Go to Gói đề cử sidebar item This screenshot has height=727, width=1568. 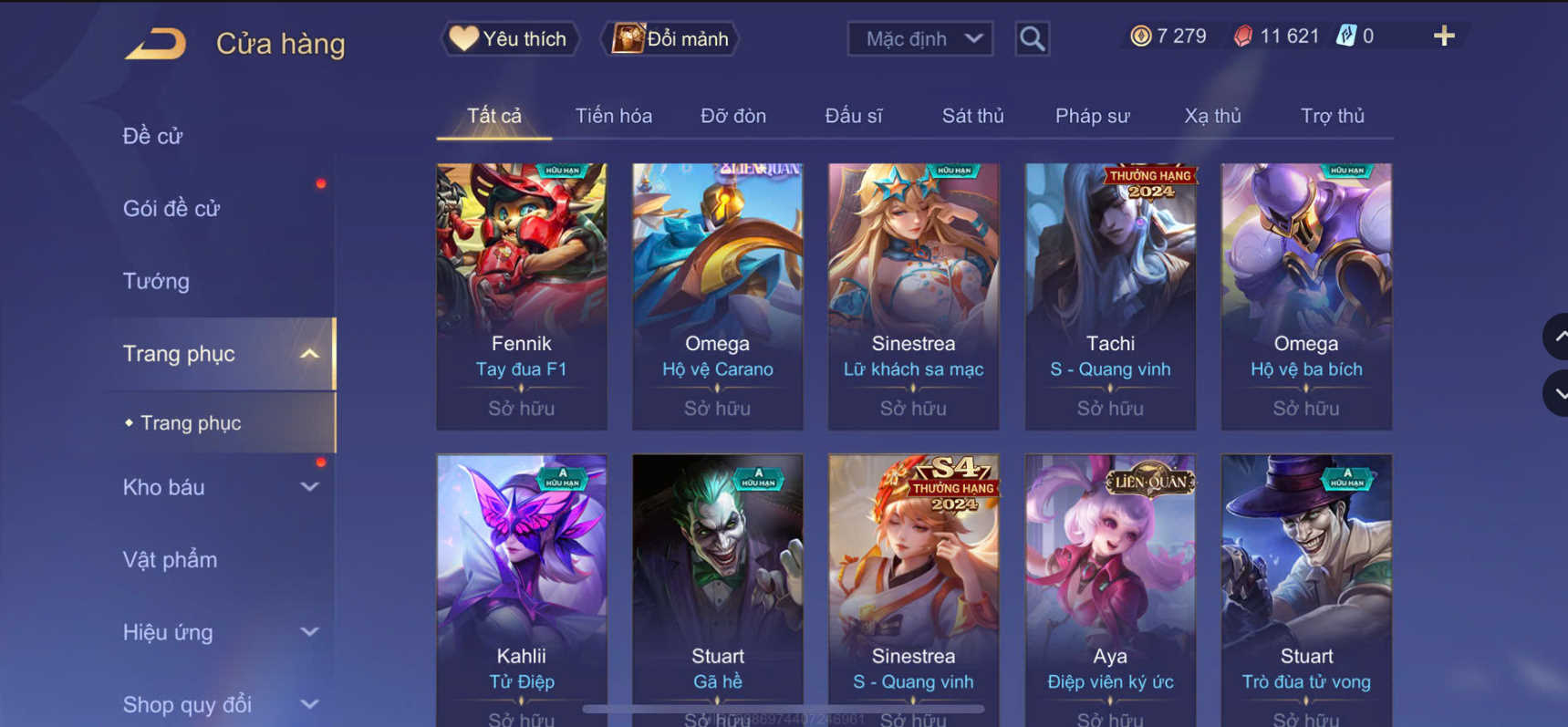[171, 209]
